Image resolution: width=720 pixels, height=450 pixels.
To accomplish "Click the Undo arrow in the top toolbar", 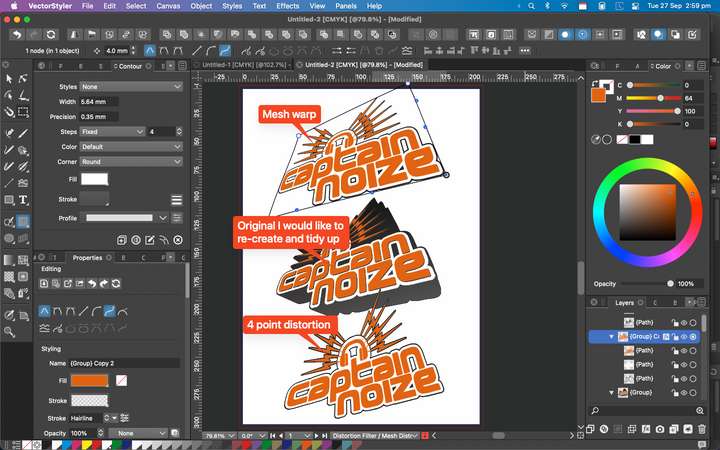I will click(17, 34).
